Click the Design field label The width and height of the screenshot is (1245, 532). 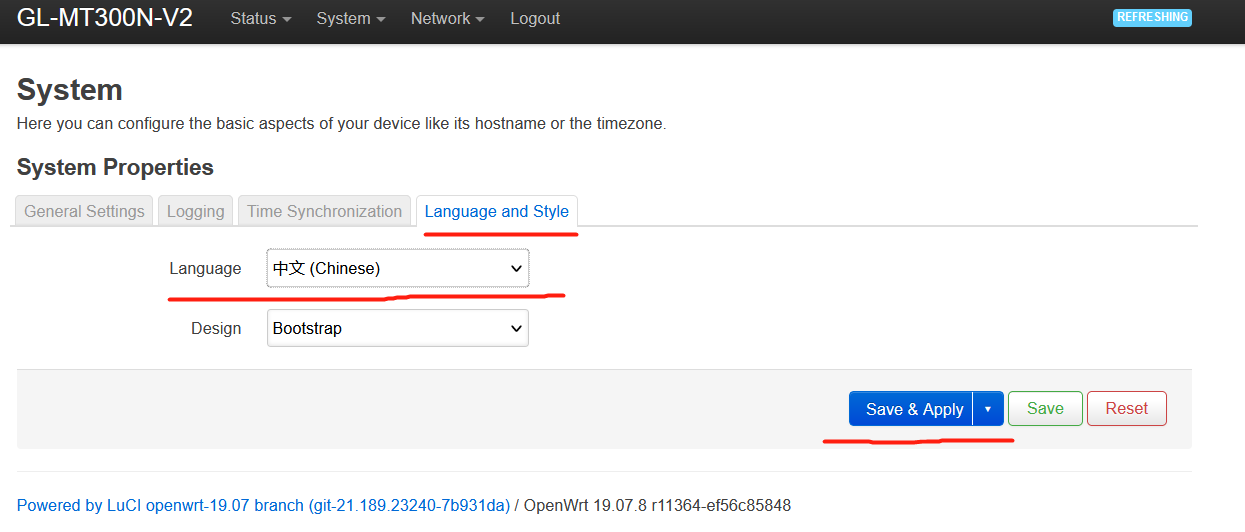coord(216,328)
